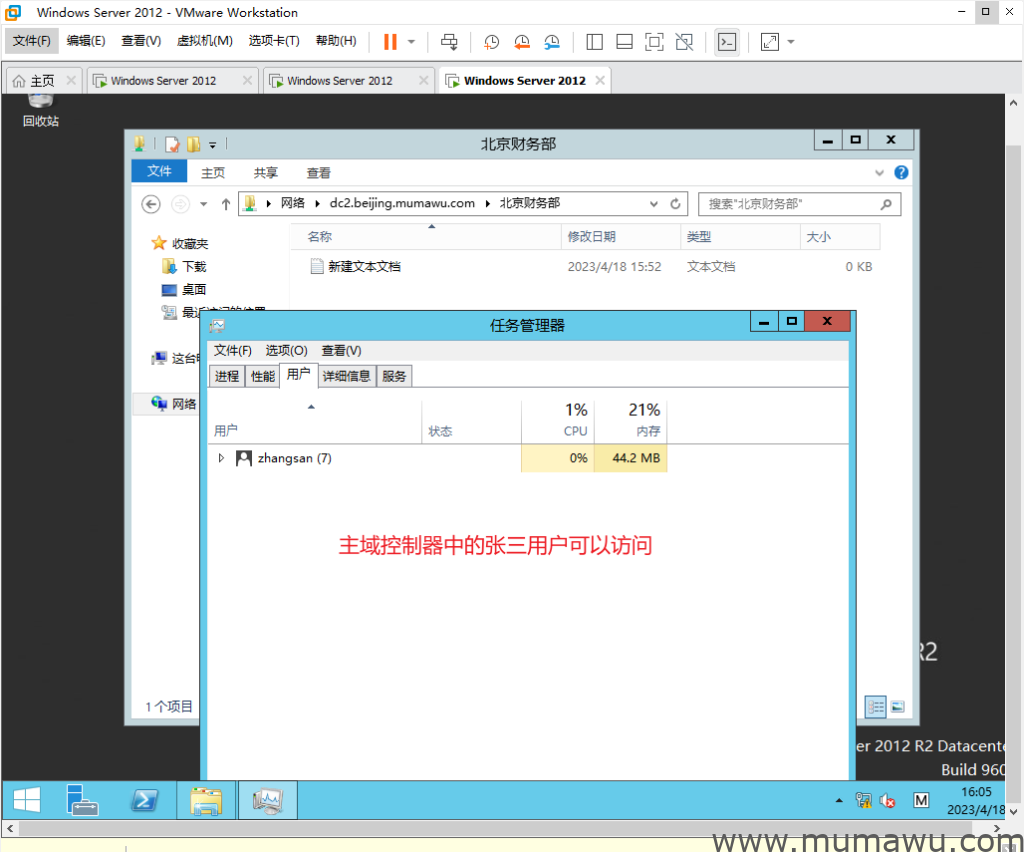Switch Explorer to details view icon
Viewport: 1024px width, 852px height.
(x=875, y=706)
